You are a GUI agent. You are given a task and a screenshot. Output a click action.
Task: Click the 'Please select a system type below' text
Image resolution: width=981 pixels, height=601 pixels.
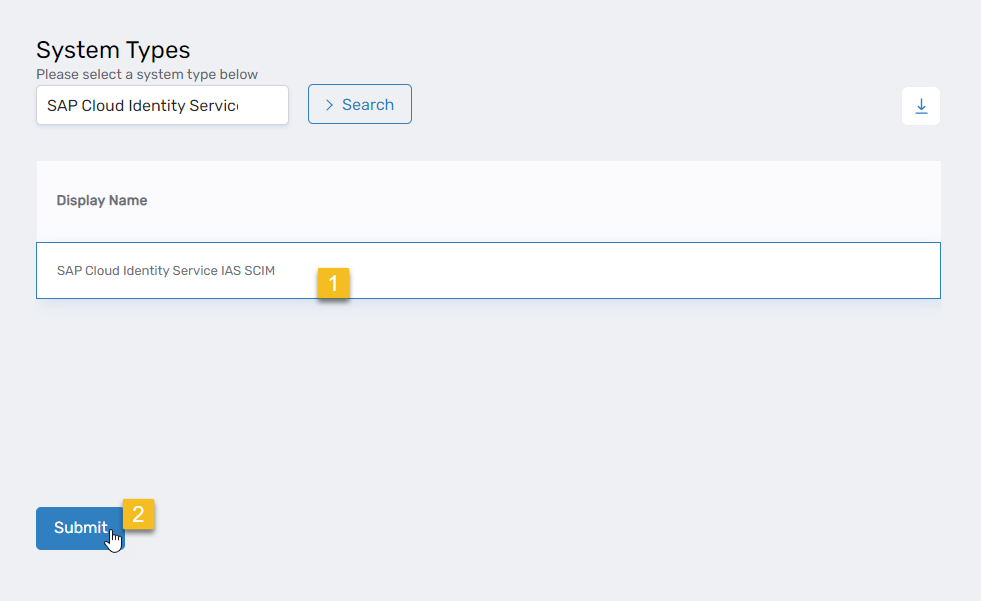point(147,74)
